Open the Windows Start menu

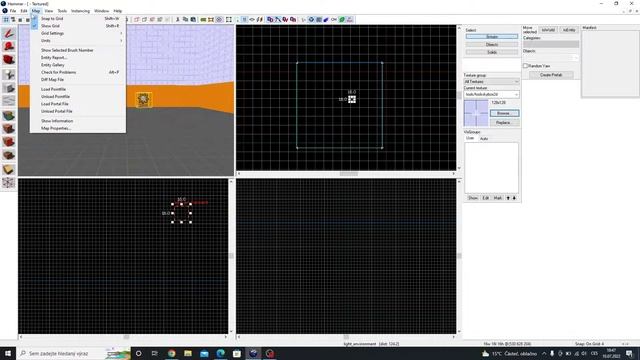[8, 353]
